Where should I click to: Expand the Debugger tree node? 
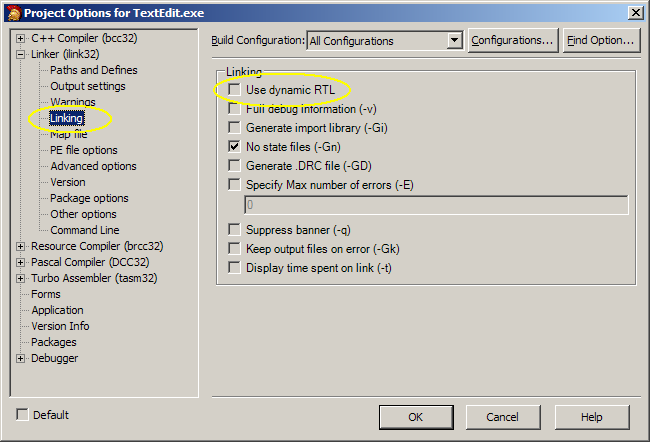coord(21,358)
